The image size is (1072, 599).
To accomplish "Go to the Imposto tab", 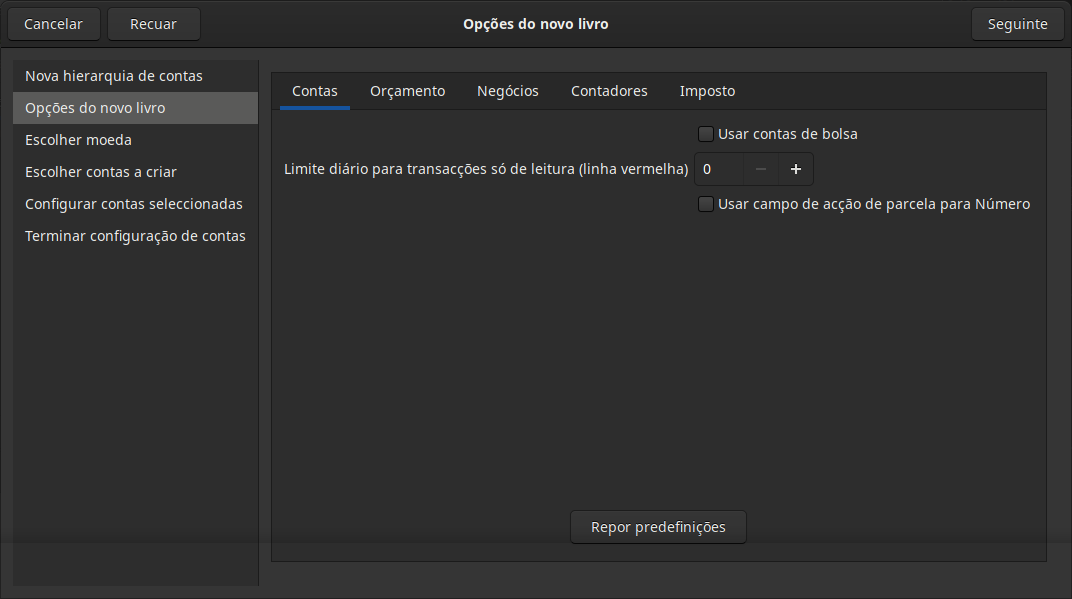I will click(707, 91).
